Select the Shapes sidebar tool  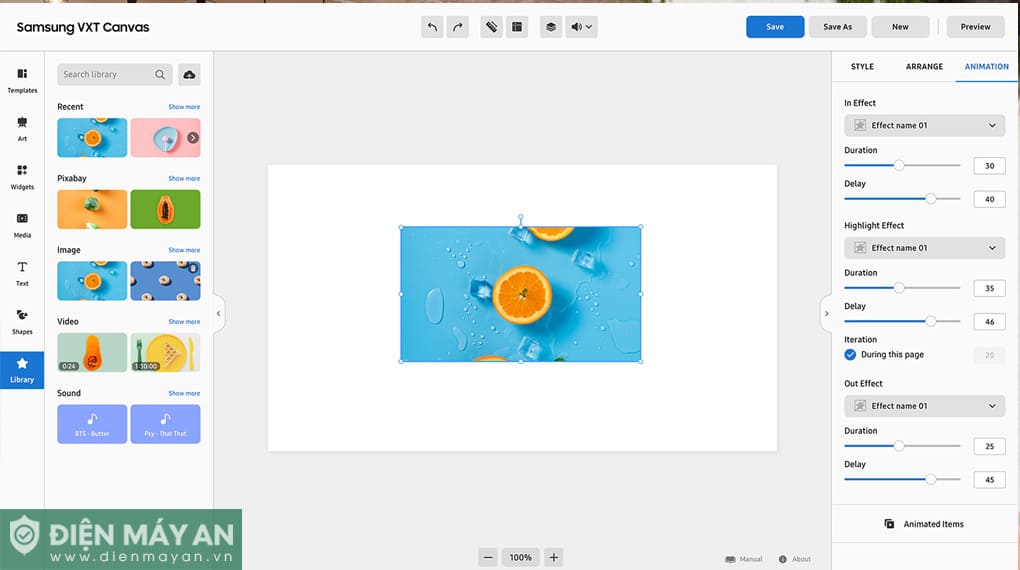point(22,321)
